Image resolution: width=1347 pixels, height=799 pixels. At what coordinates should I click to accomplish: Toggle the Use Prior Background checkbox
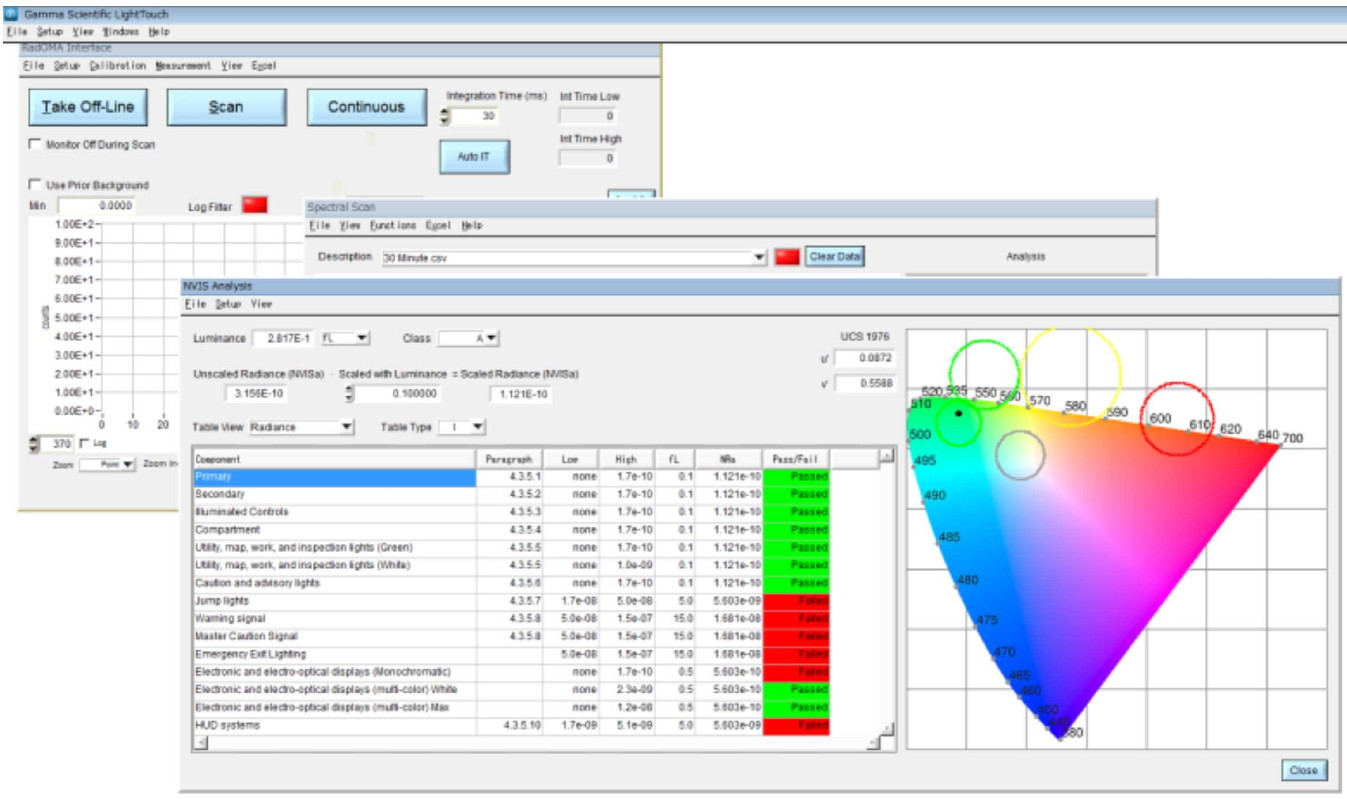point(36,185)
